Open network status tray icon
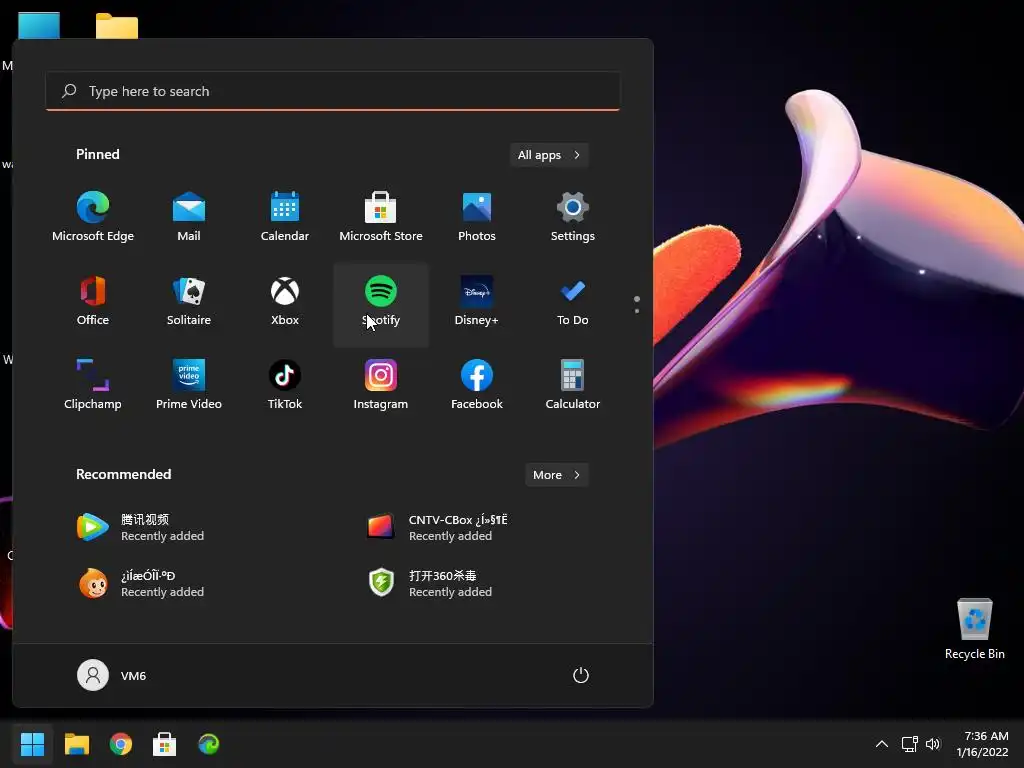 click(909, 744)
